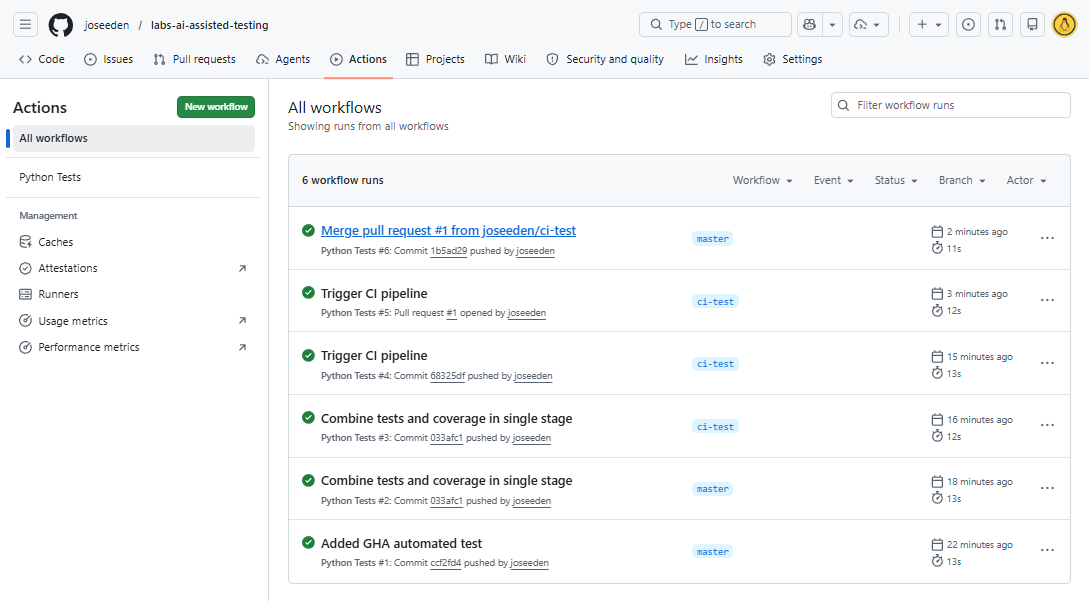1089x601 pixels.
Task: Open the Copilot chat icon
Action: click(809, 25)
